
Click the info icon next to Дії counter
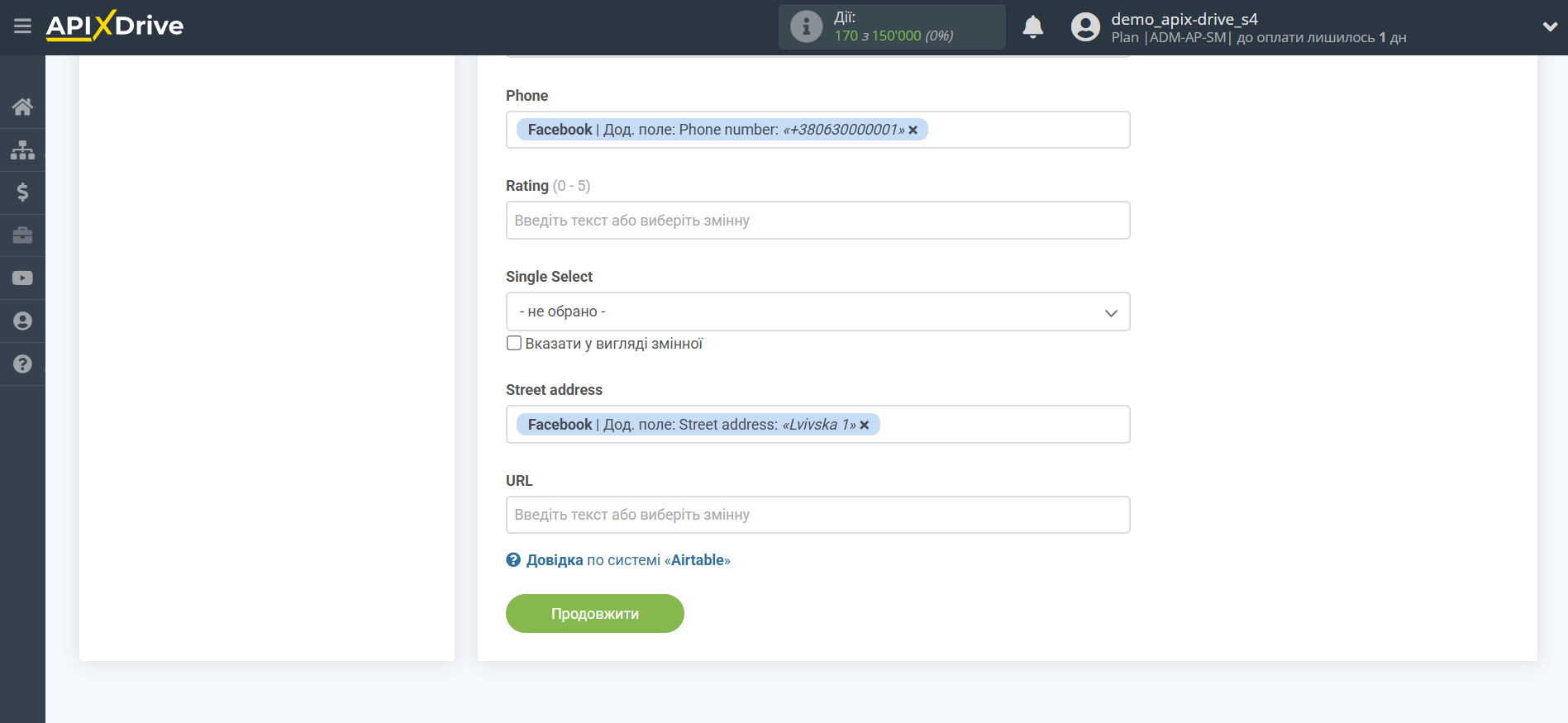click(x=806, y=27)
